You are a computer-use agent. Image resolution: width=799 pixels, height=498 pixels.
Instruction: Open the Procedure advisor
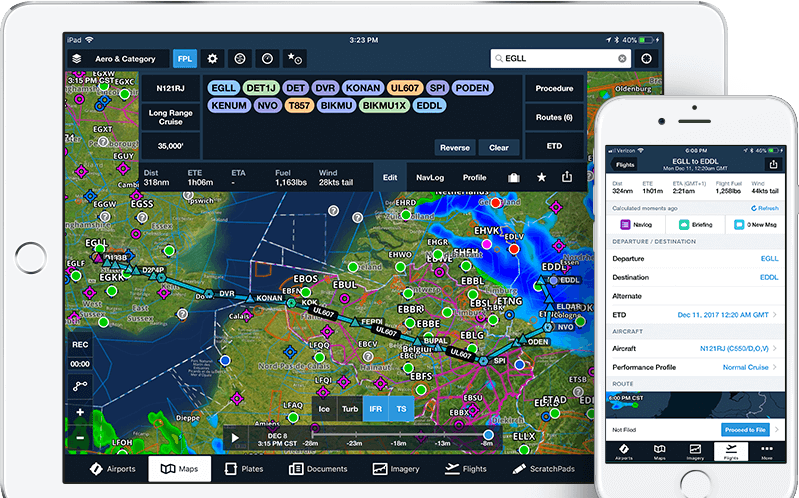tap(554, 88)
